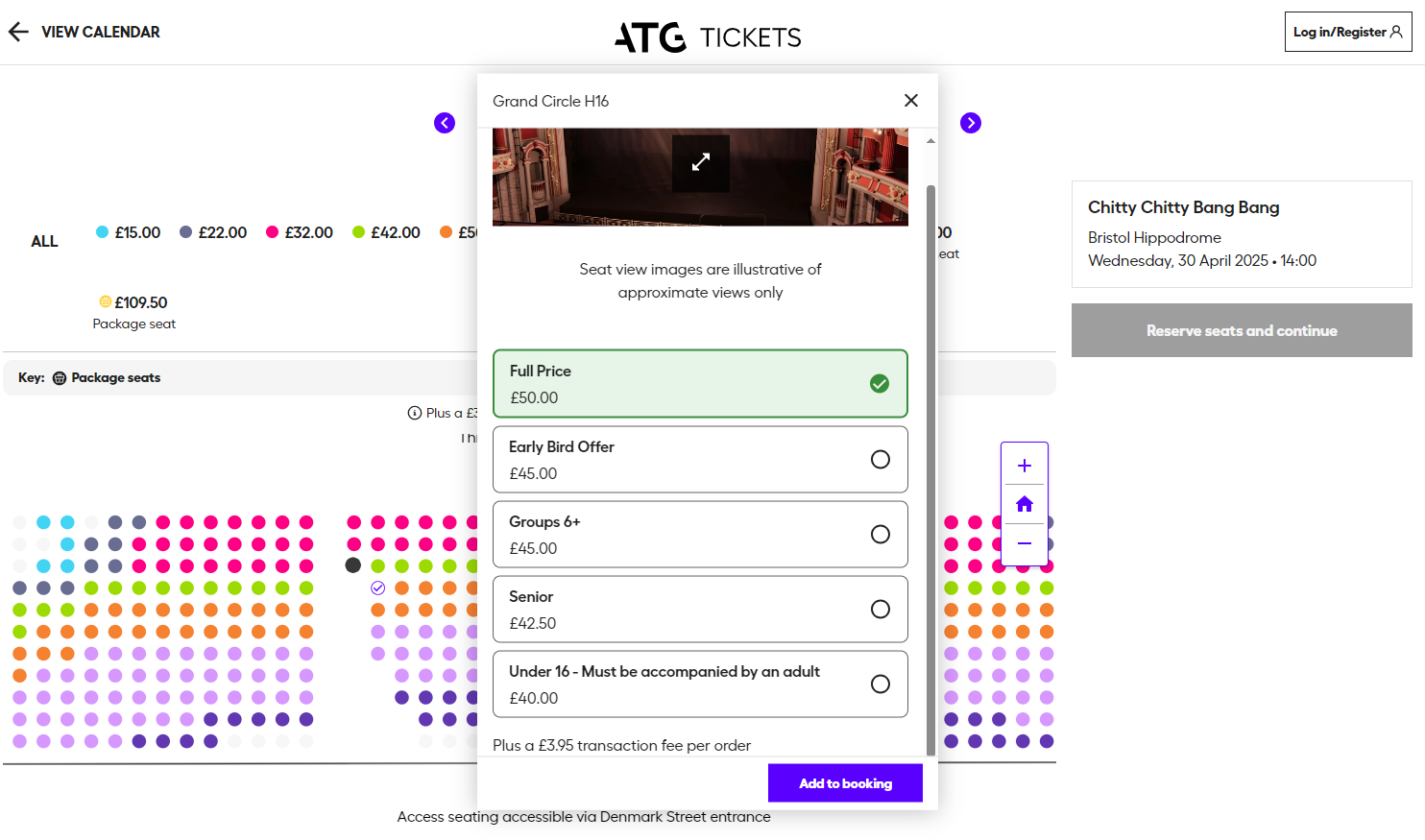Open Log in/Register

[x=1348, y=31]
